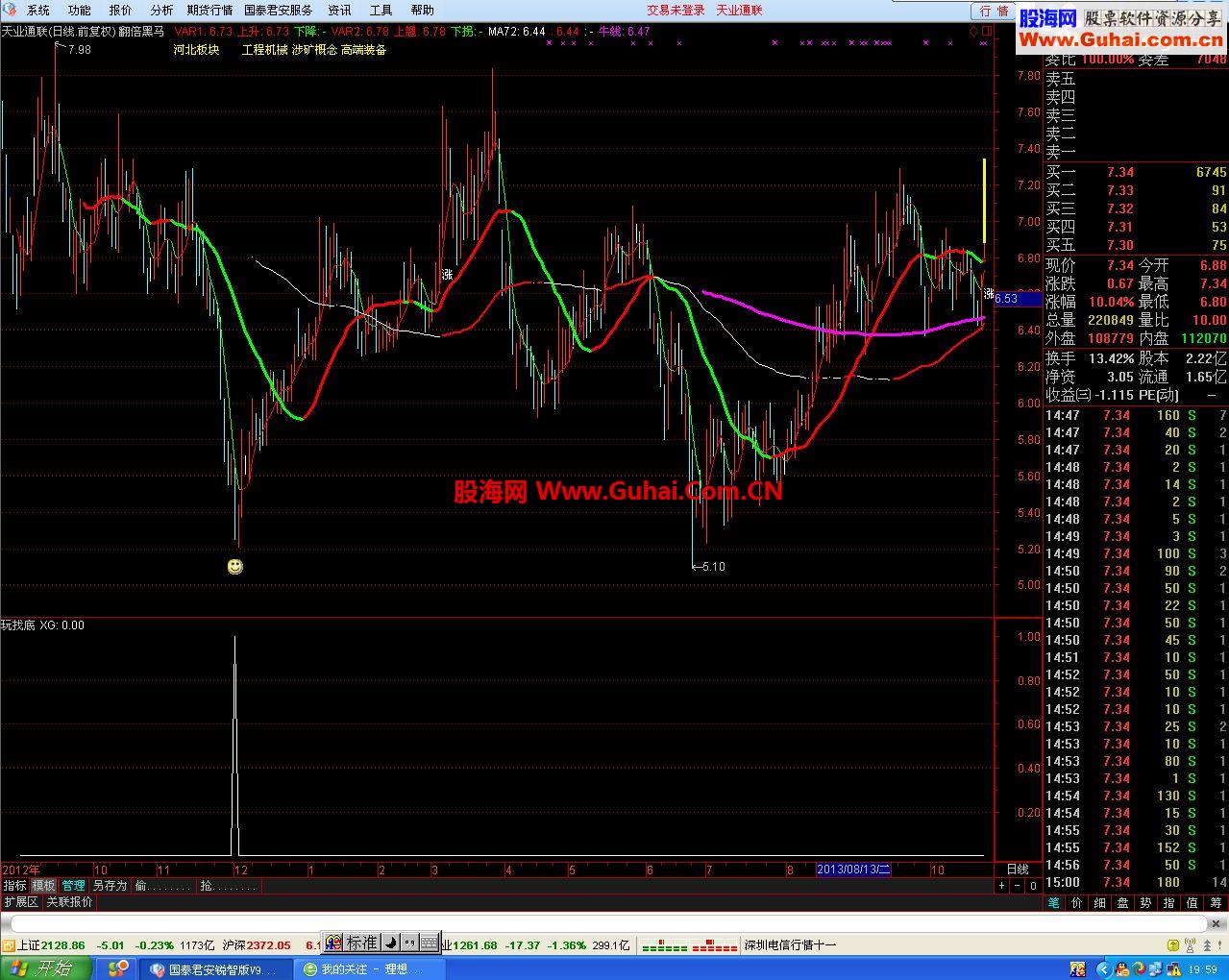Select the 指标 tab below the chart
Viewport: 1229px width, 980px height.
(14, 886)
